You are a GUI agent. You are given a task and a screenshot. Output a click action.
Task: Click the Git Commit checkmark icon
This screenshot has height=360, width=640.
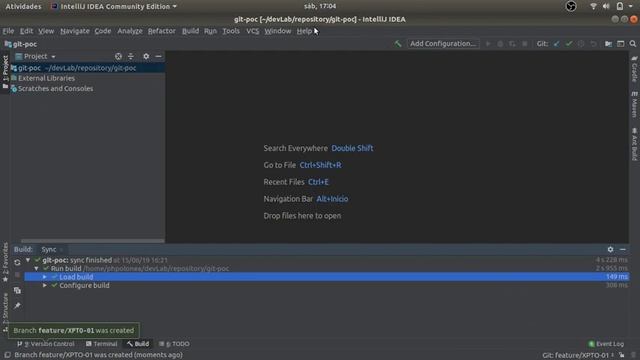point(569,44)
